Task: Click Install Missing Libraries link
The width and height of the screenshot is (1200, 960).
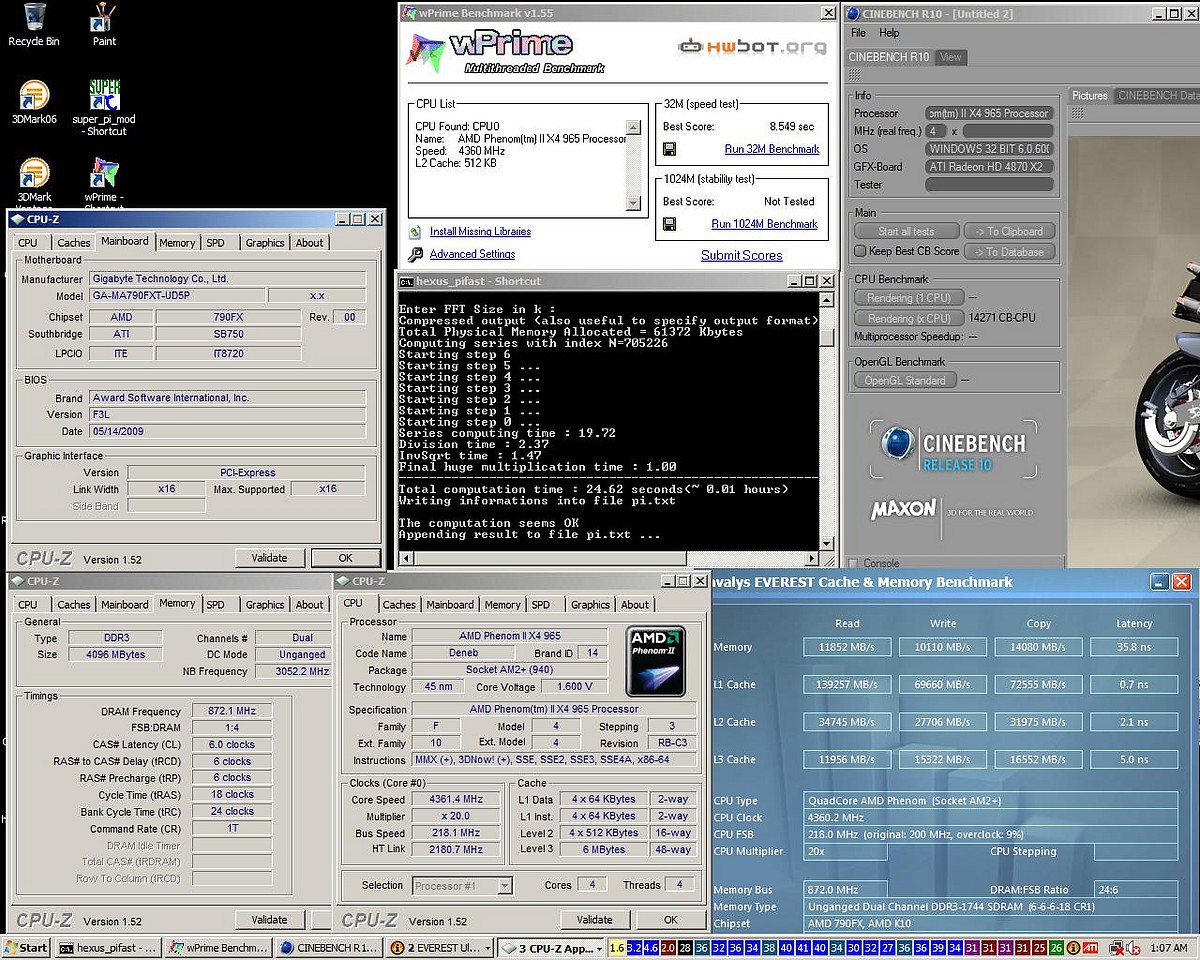Action: point(480,231)
